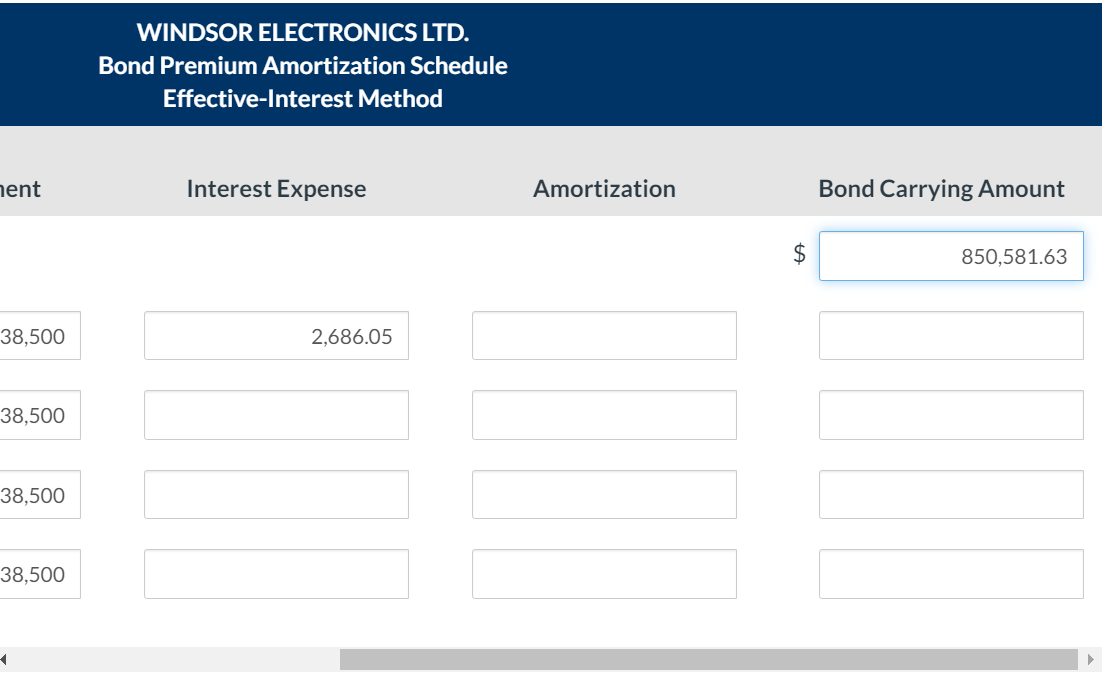Select the bottom Interest Expense input field
The image size is (1102, 682).
tap(277, 573)
